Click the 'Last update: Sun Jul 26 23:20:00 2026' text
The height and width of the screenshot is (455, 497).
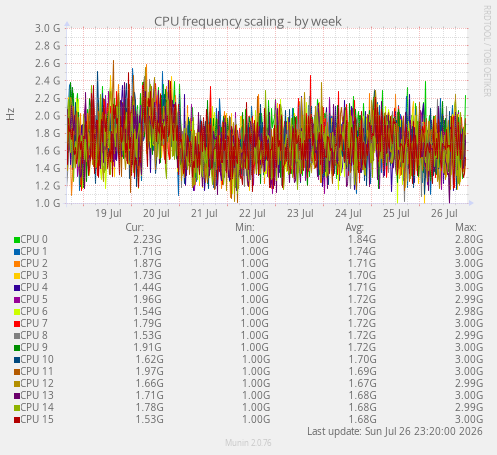tap(395, 431)
